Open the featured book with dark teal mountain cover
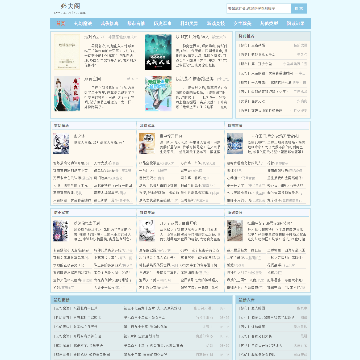360x360 pixels. pos(158,52)
